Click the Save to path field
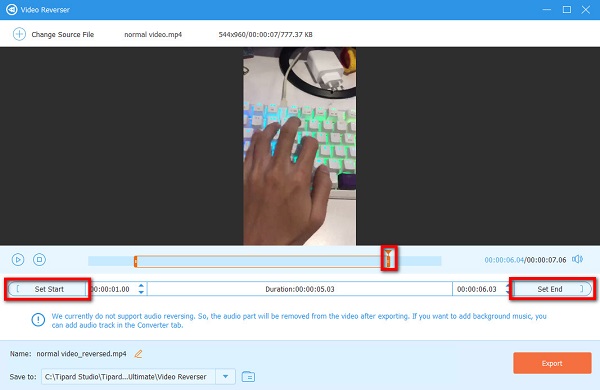The width and height of the screenshot is (600, 390). point(129,377)
